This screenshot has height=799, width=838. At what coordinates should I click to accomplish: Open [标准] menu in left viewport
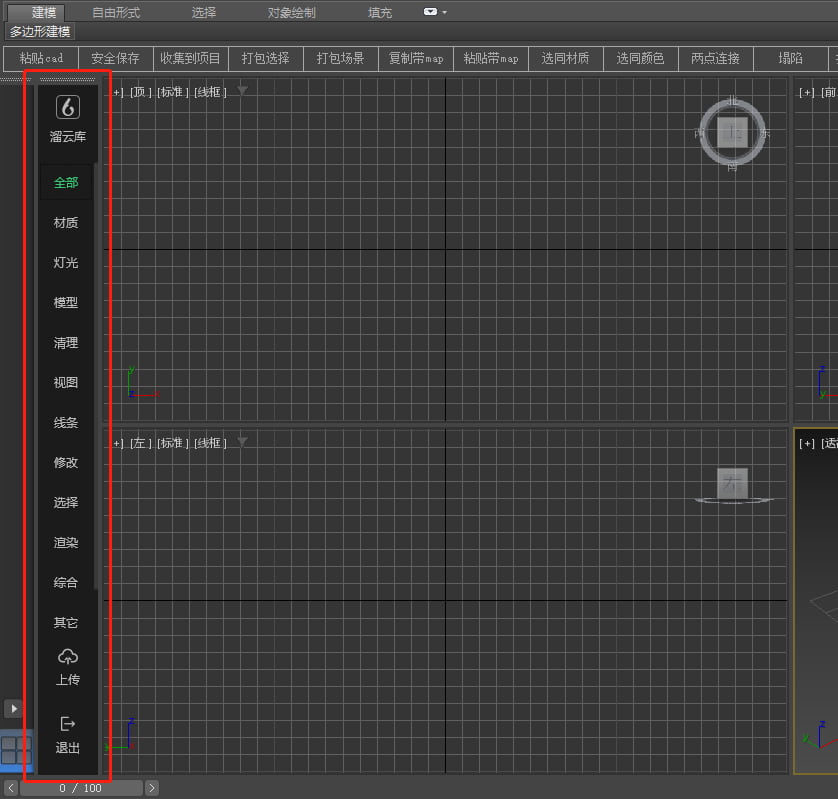pos(173,443)
